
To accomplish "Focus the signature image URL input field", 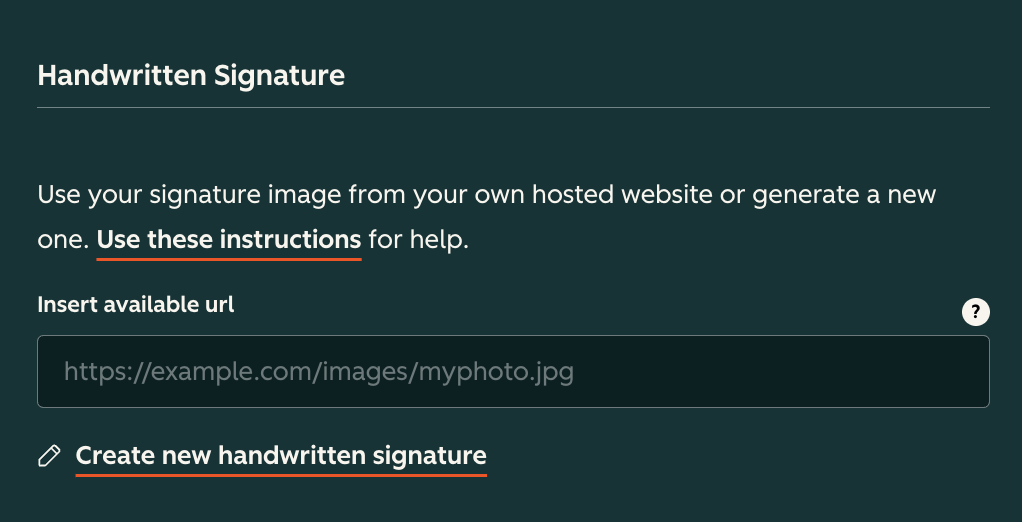I will pos(512,372).
